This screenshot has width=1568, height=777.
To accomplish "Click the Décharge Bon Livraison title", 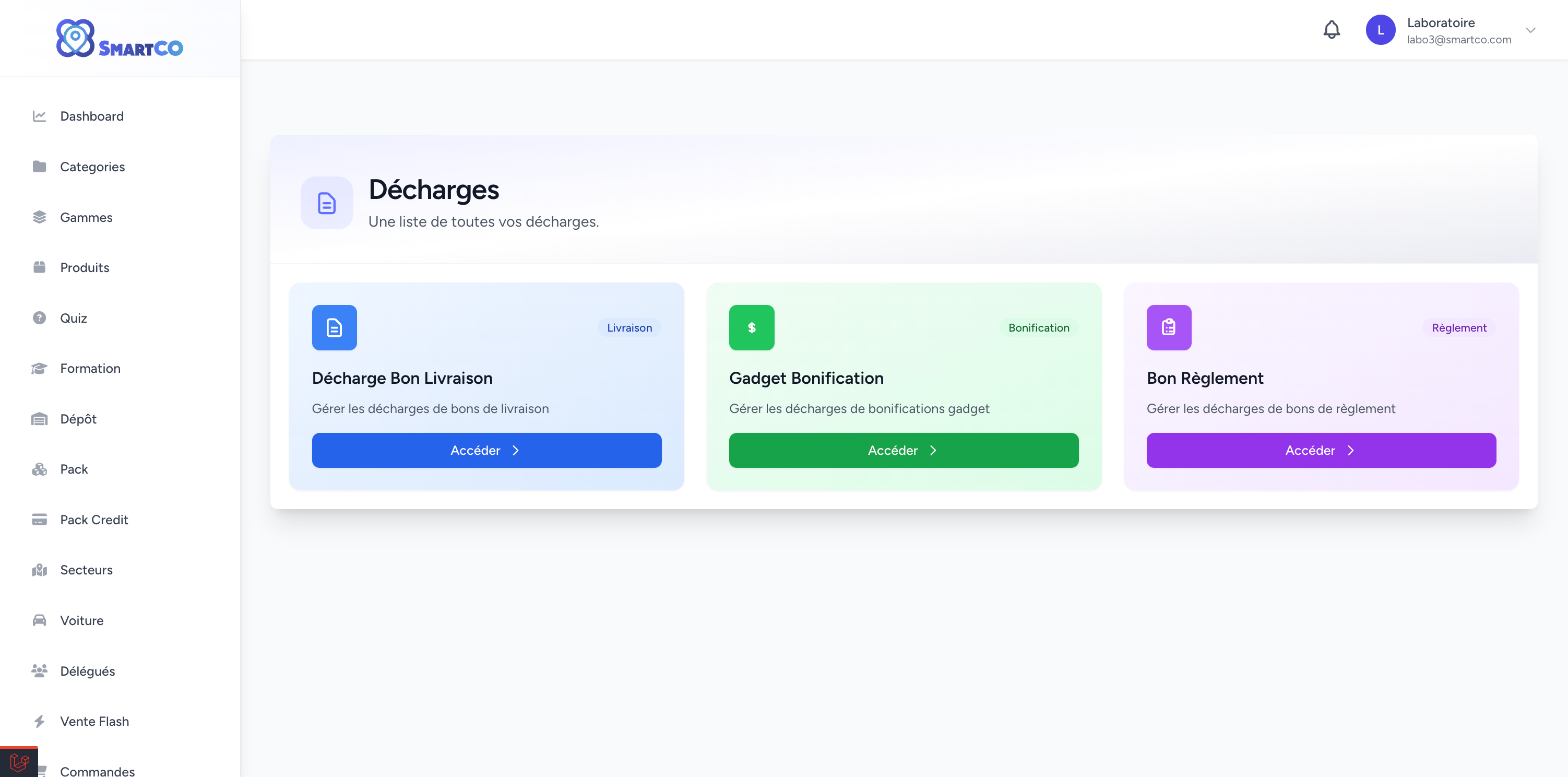I will pyautogui.click(x=402, y=378).
